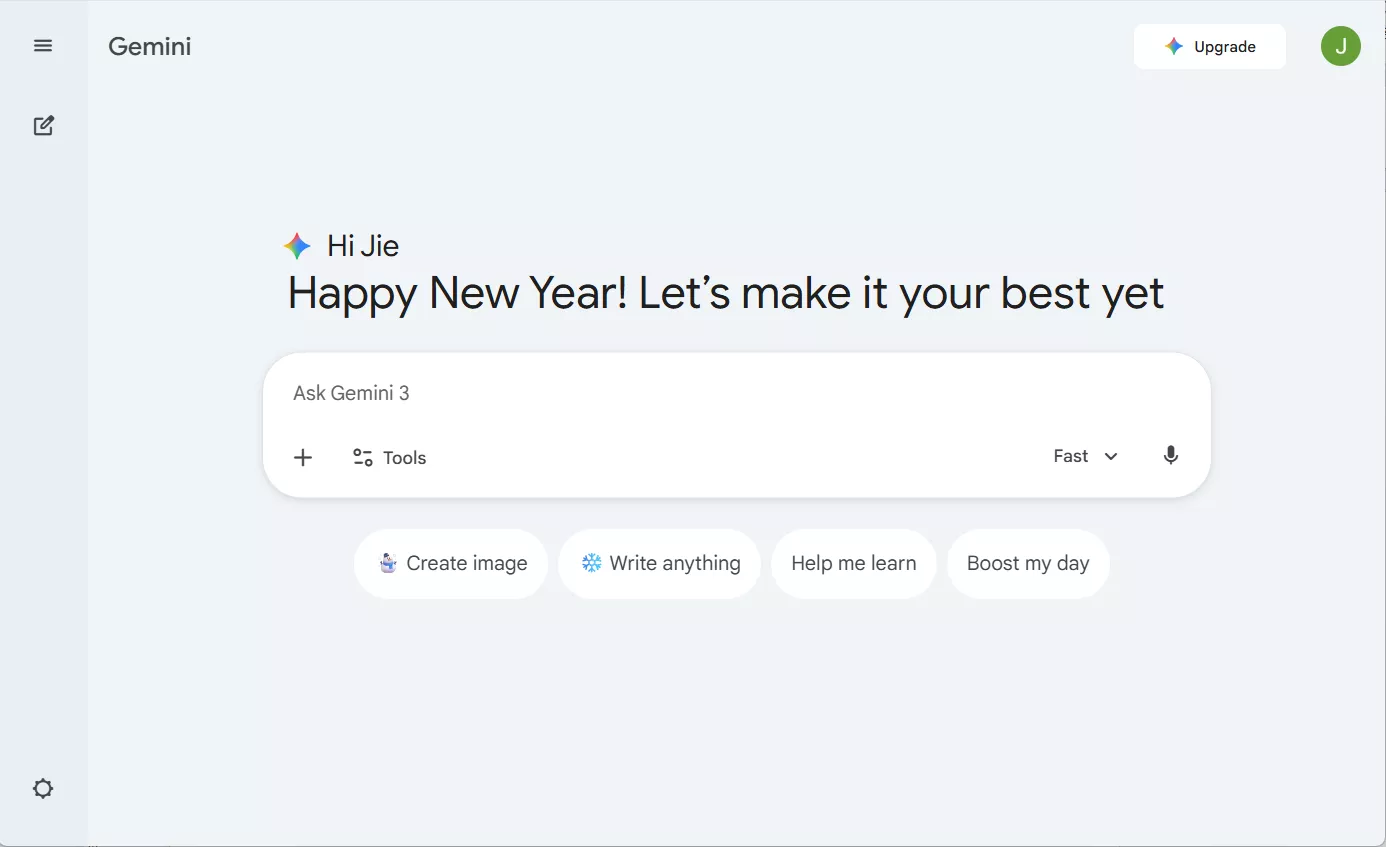This screenshot has width=1386, height=847.
Task: Open Settings via the gear icon
Action: coord(43,789)
